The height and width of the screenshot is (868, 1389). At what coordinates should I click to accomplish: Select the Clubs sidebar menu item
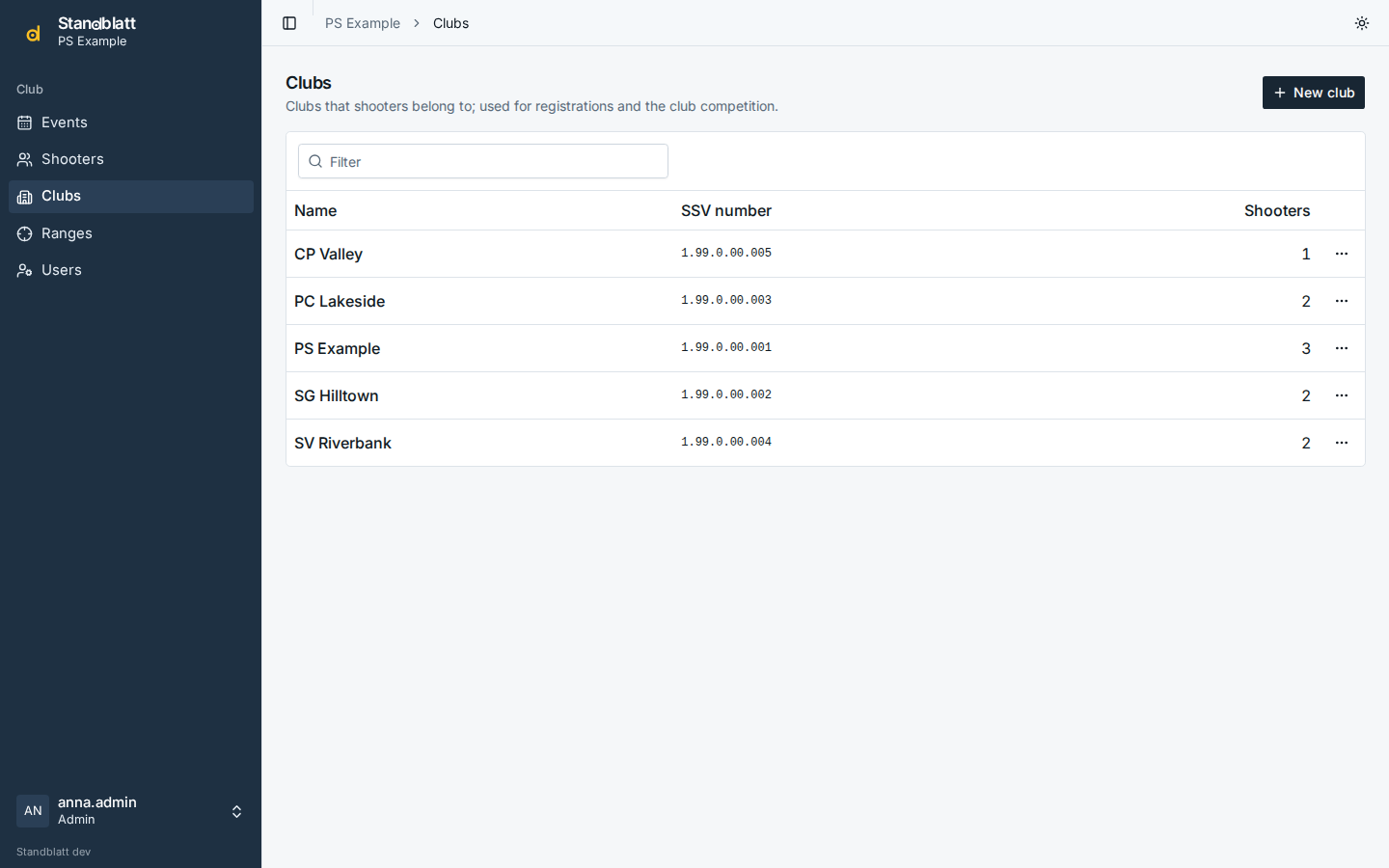pyautogui.click(x=131, y=197)
